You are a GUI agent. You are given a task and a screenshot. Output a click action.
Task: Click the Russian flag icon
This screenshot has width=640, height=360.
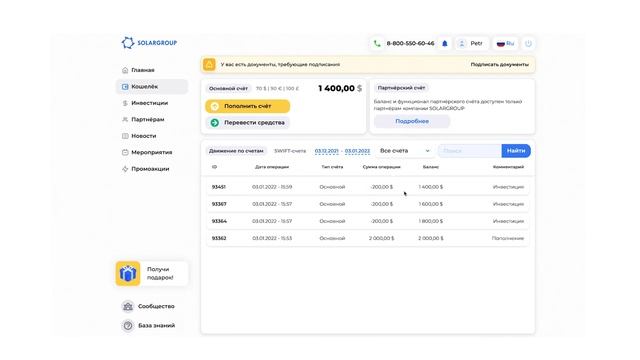[500, 43]
